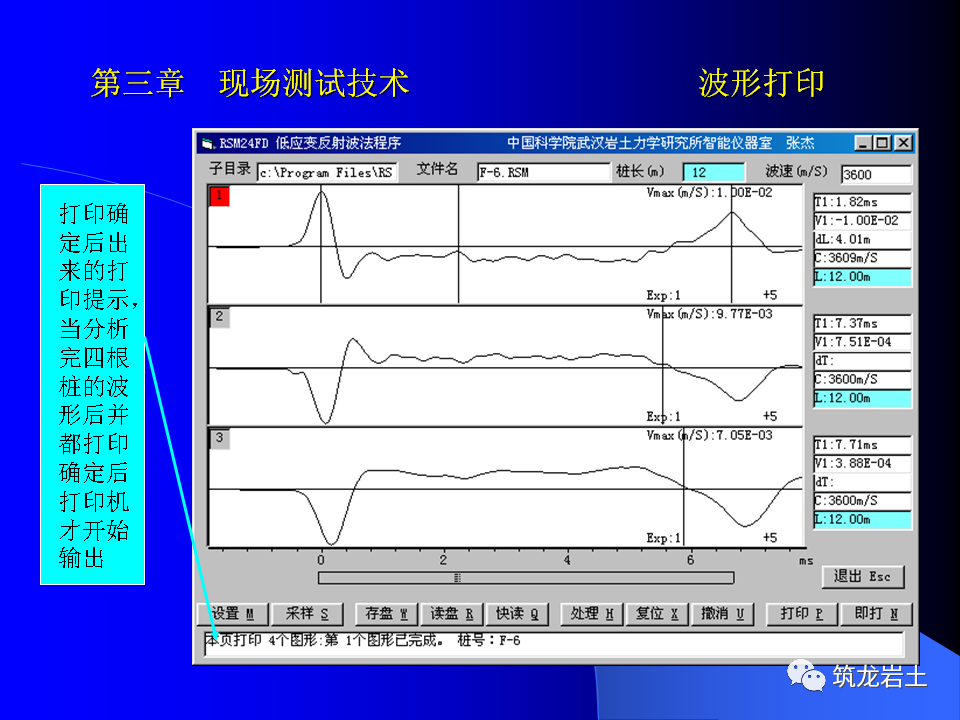
Task: Click the L:12.00m box for channel 3
Action: [862, 519]
